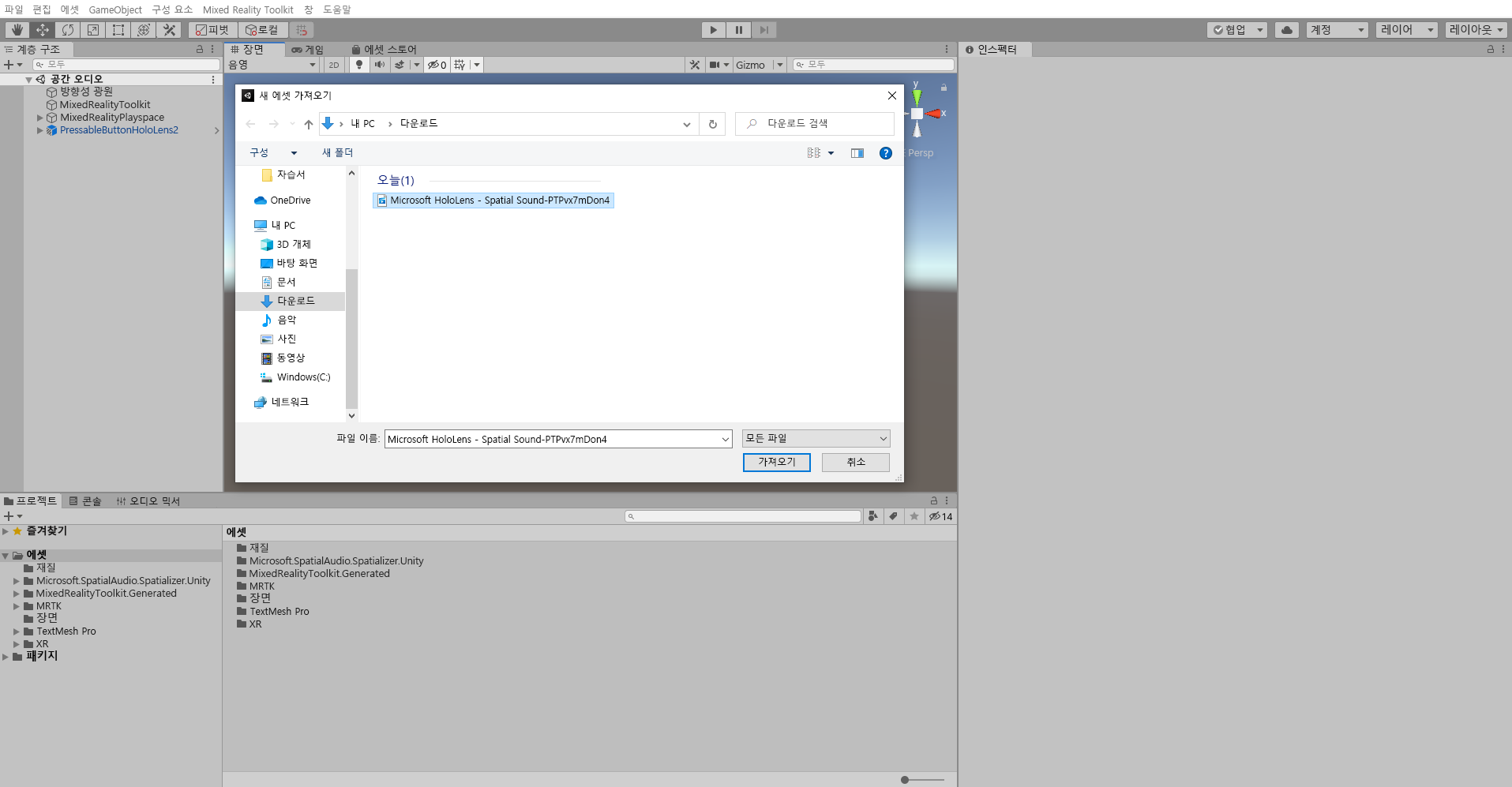Viewport: 1512px width, 787px height.
Task: Open the 도움말 help menu
Action: tap(337, 9)
